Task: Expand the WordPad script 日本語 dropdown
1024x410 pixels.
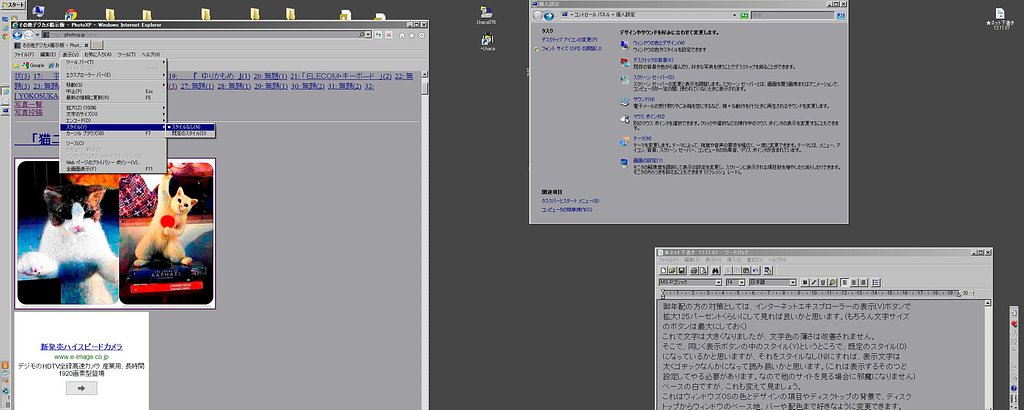Action: pyautogui.click(x=793, y=283)
